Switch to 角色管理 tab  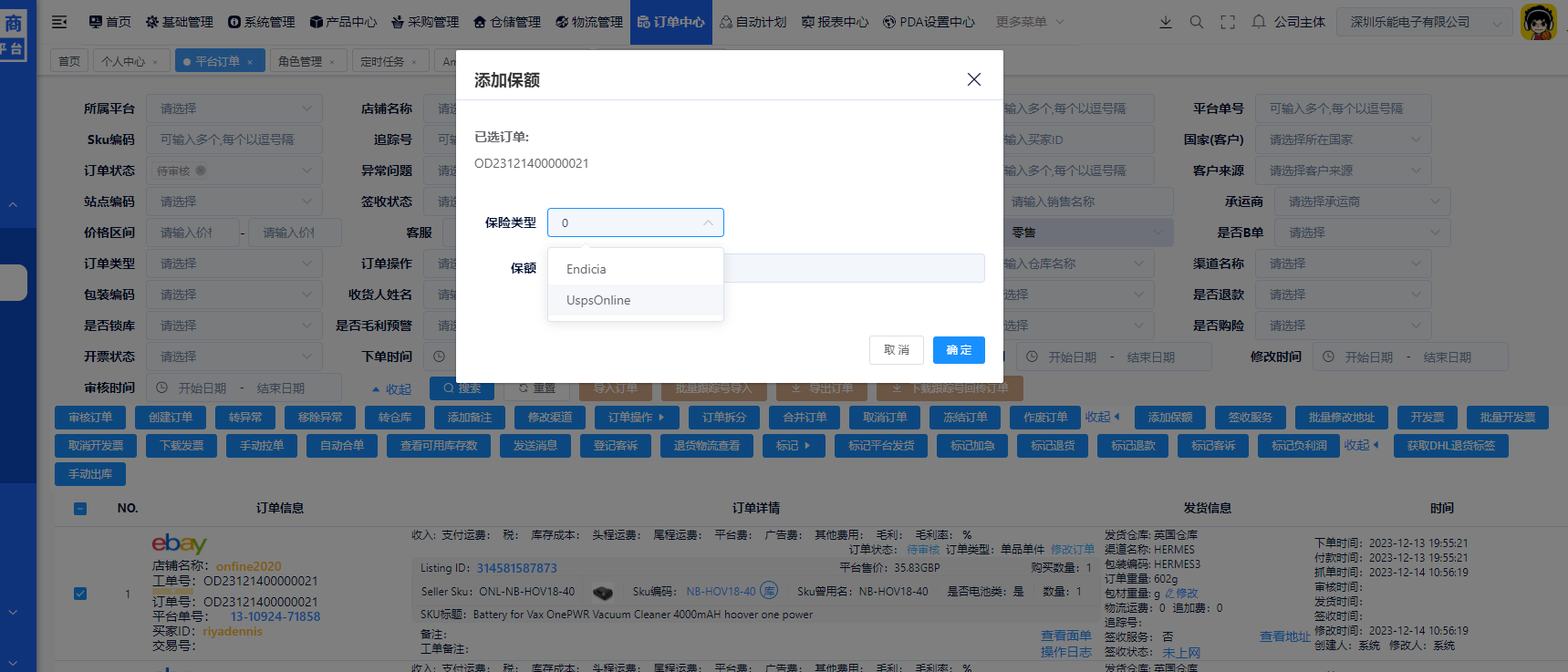(x=300, y=61)
